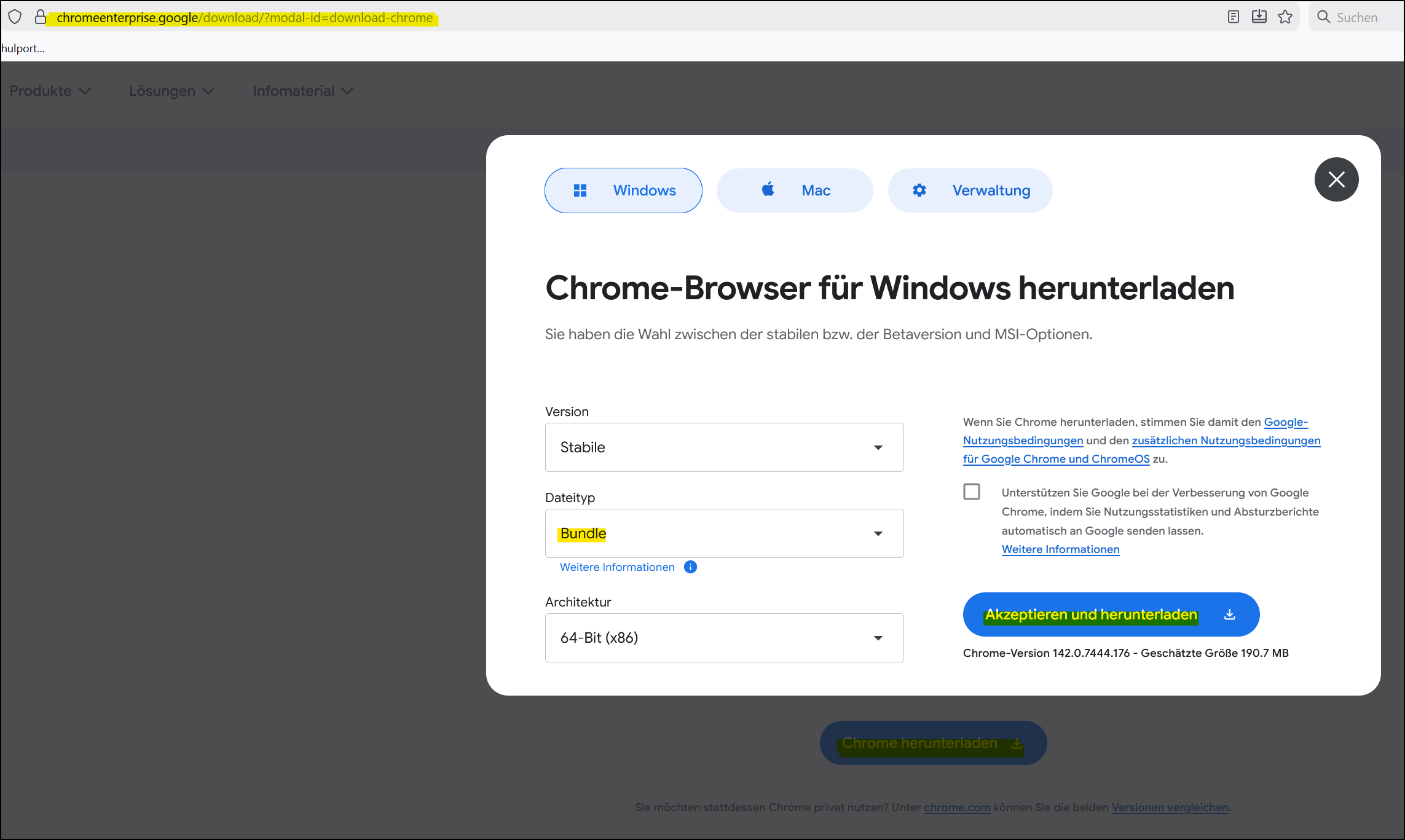1405x840 pixels.
Task: Open reader view from the toolbar
Action: click(1233, 17)
